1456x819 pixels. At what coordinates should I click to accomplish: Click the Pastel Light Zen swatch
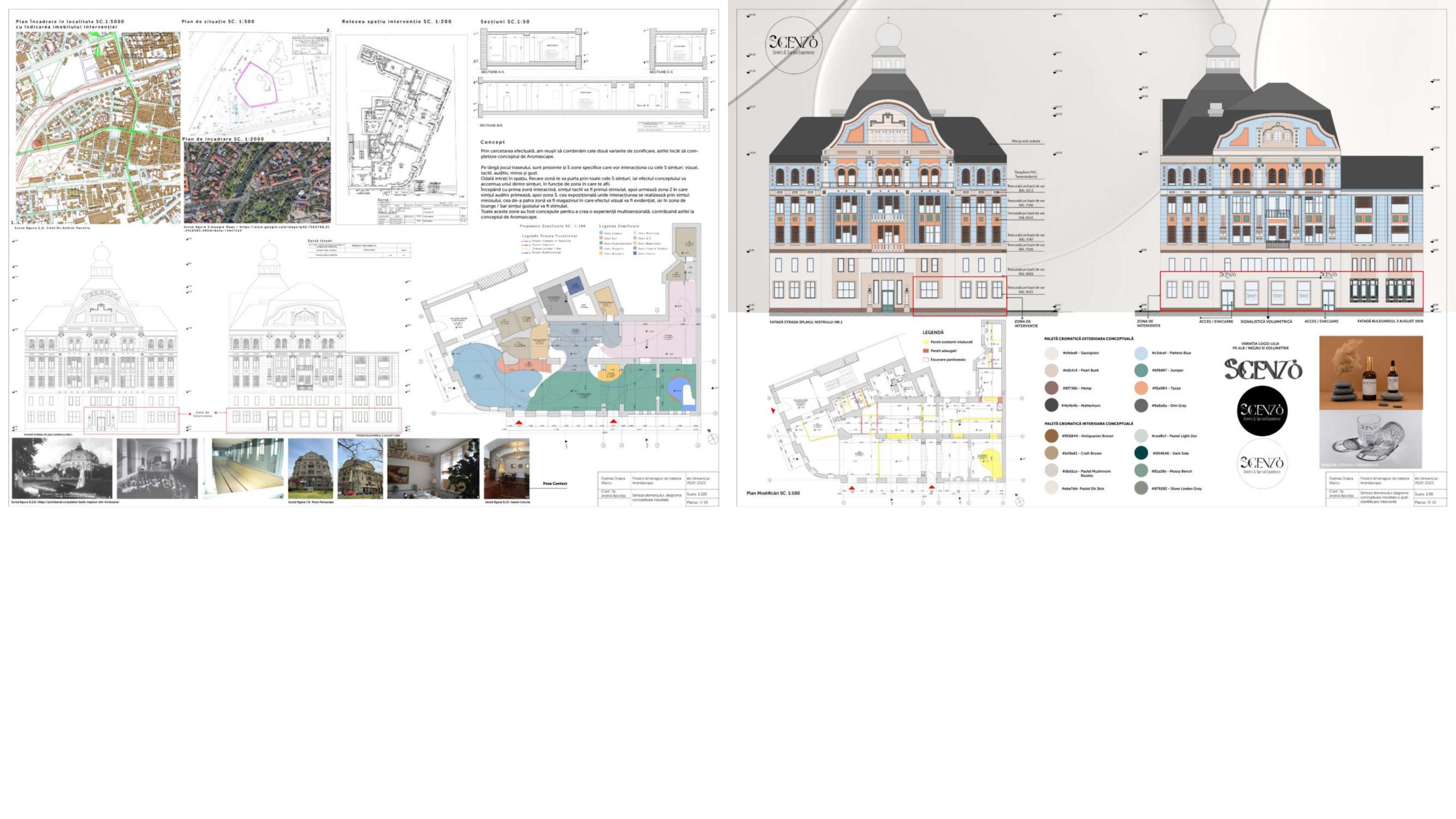coord(1141,436)
